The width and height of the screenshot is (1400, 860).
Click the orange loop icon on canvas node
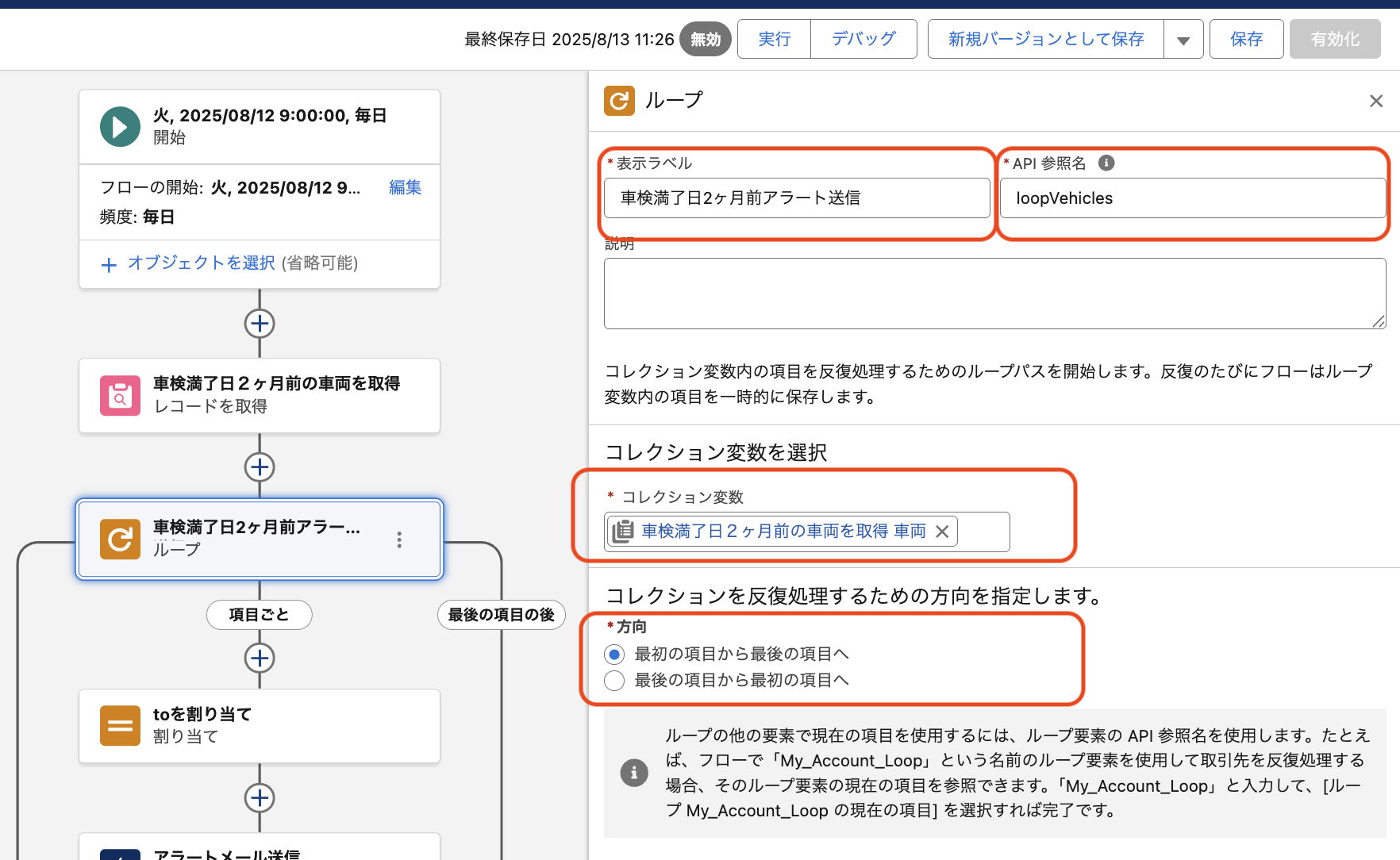120,539
